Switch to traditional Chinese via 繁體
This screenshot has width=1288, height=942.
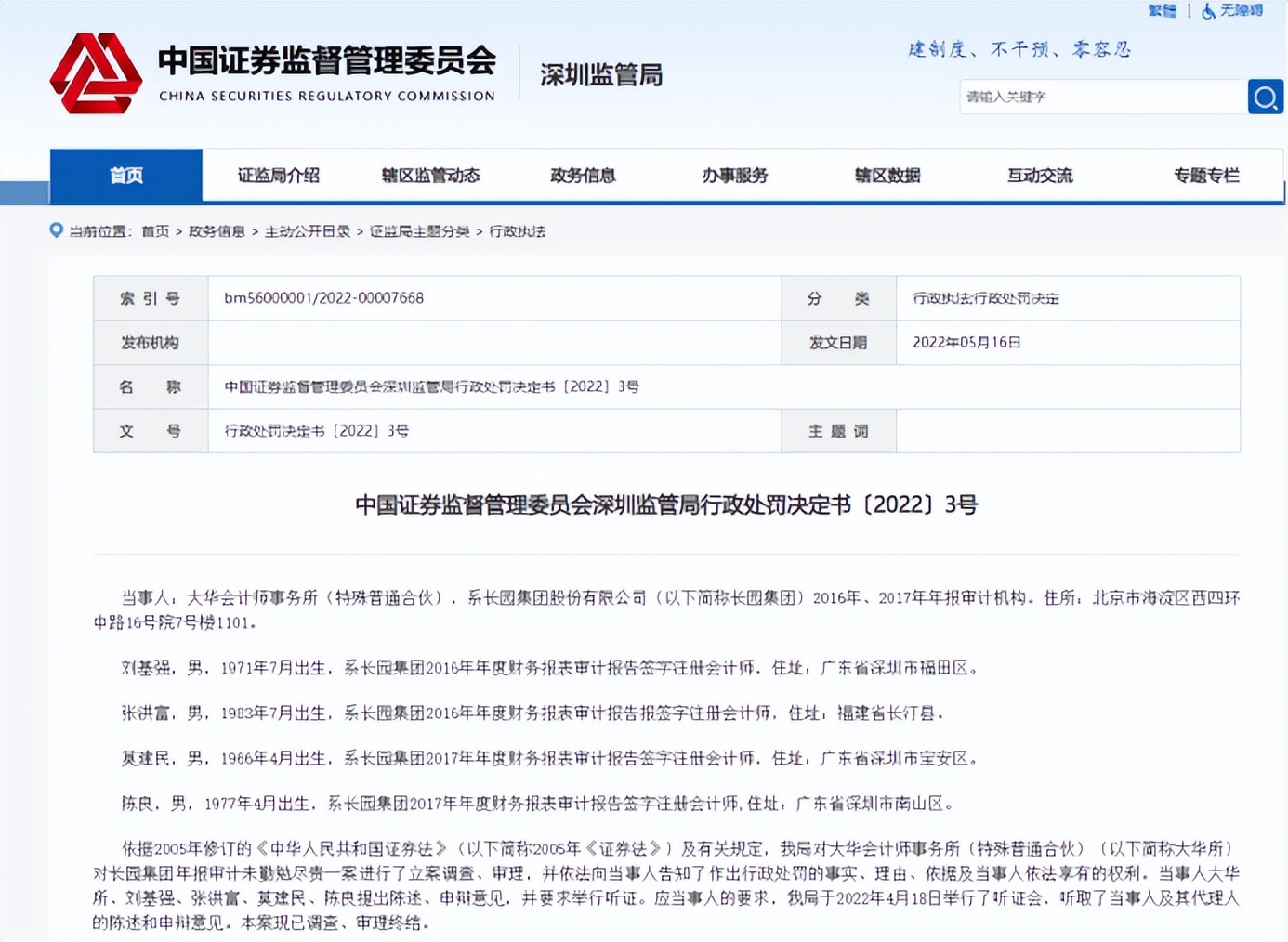click(1162, 11)
